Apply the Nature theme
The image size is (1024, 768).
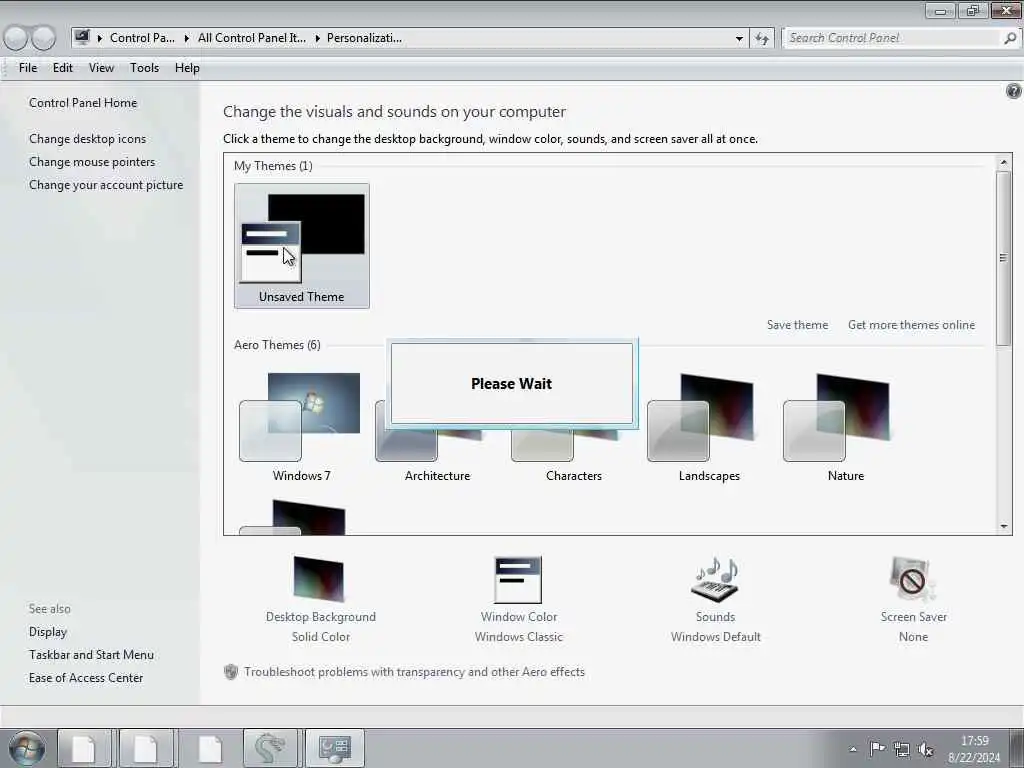(x=845, y=428)
